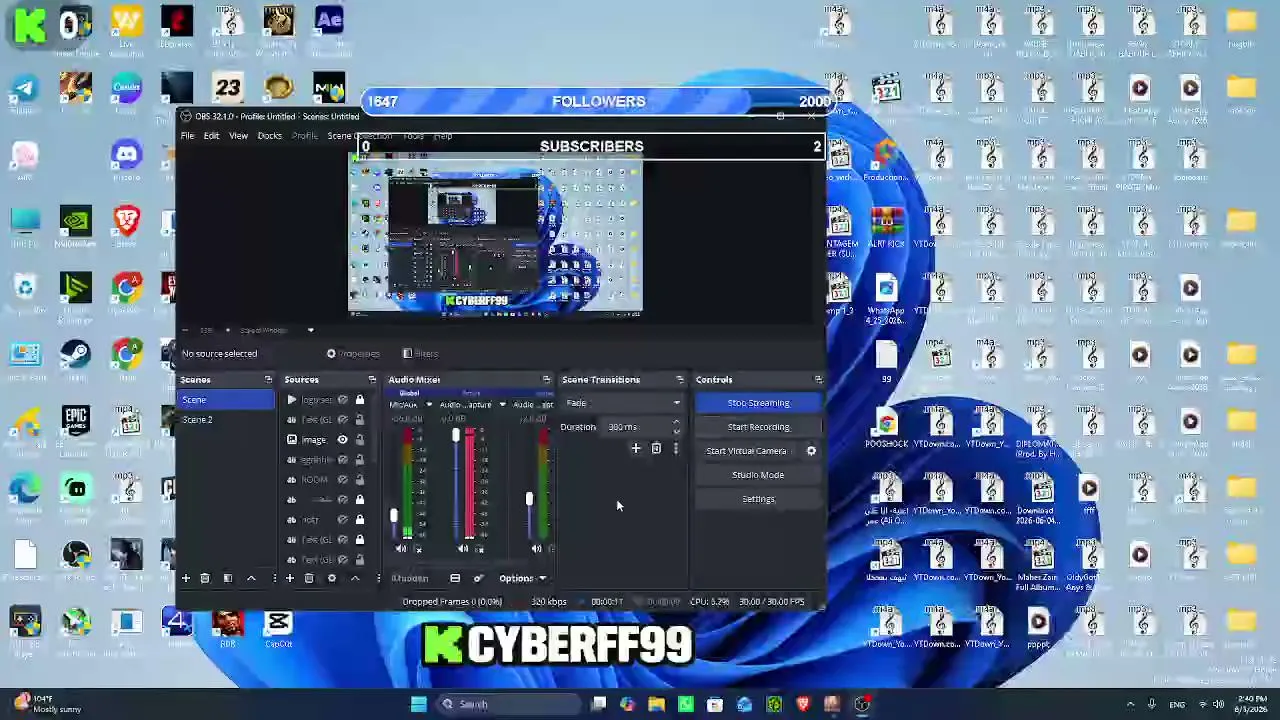Open the Windows Start menu
The width and height of the screenshot is (1280, 720).
419,704
